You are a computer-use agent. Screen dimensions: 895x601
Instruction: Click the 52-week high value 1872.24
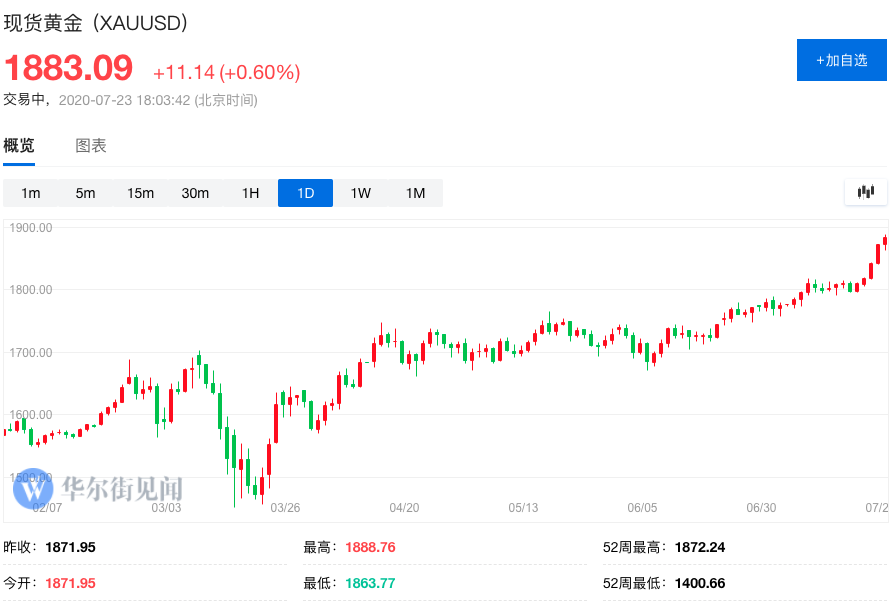coord(700,547)
